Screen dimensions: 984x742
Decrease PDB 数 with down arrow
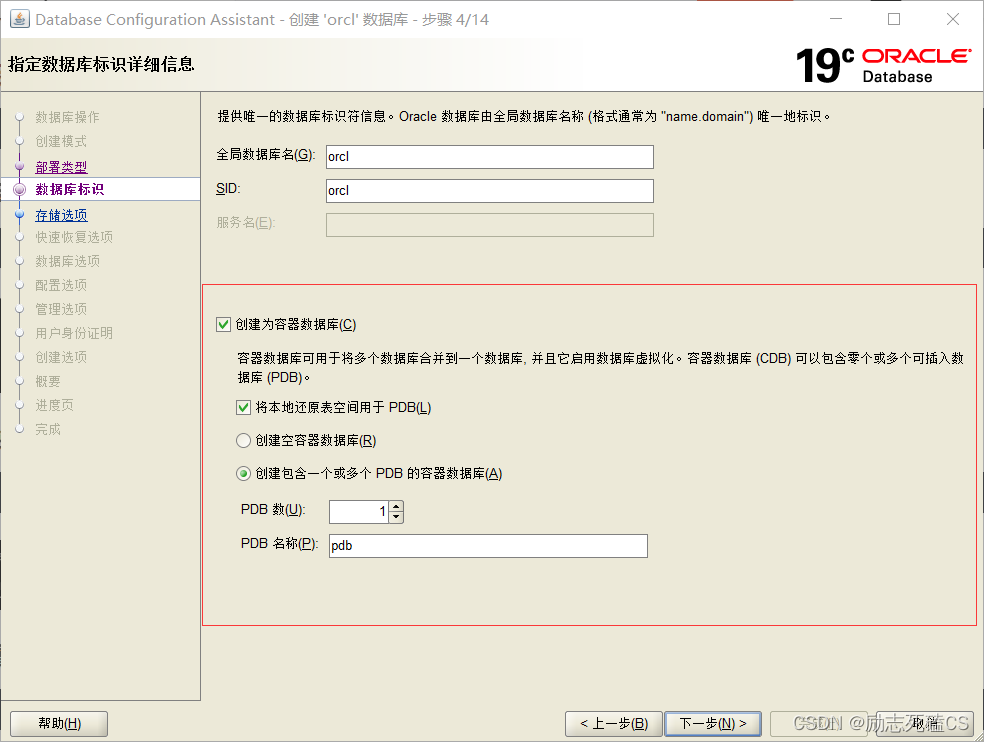tap(396, 517)
